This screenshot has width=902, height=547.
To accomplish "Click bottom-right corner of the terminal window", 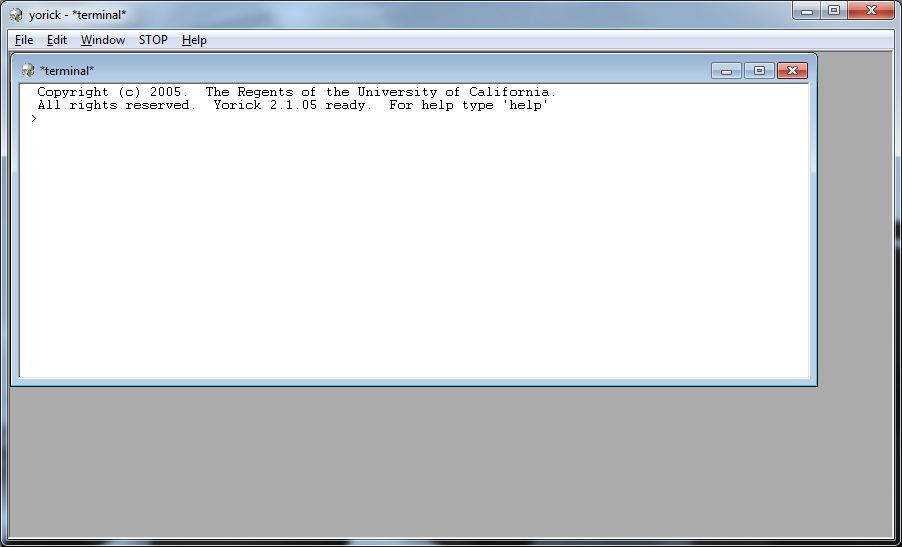I will tap(815, 384).
